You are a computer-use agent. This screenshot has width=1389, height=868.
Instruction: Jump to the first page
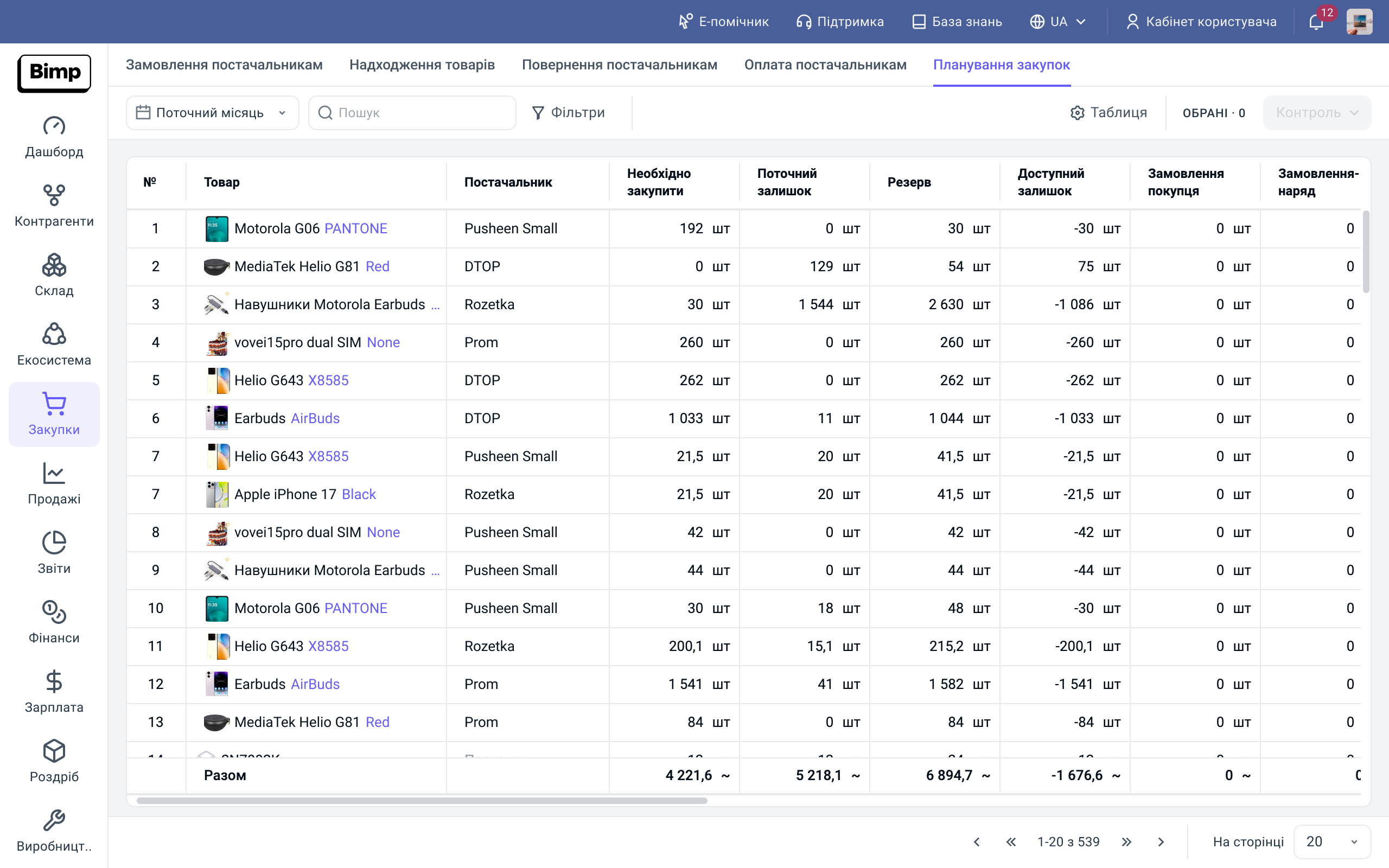[1011, 841]
